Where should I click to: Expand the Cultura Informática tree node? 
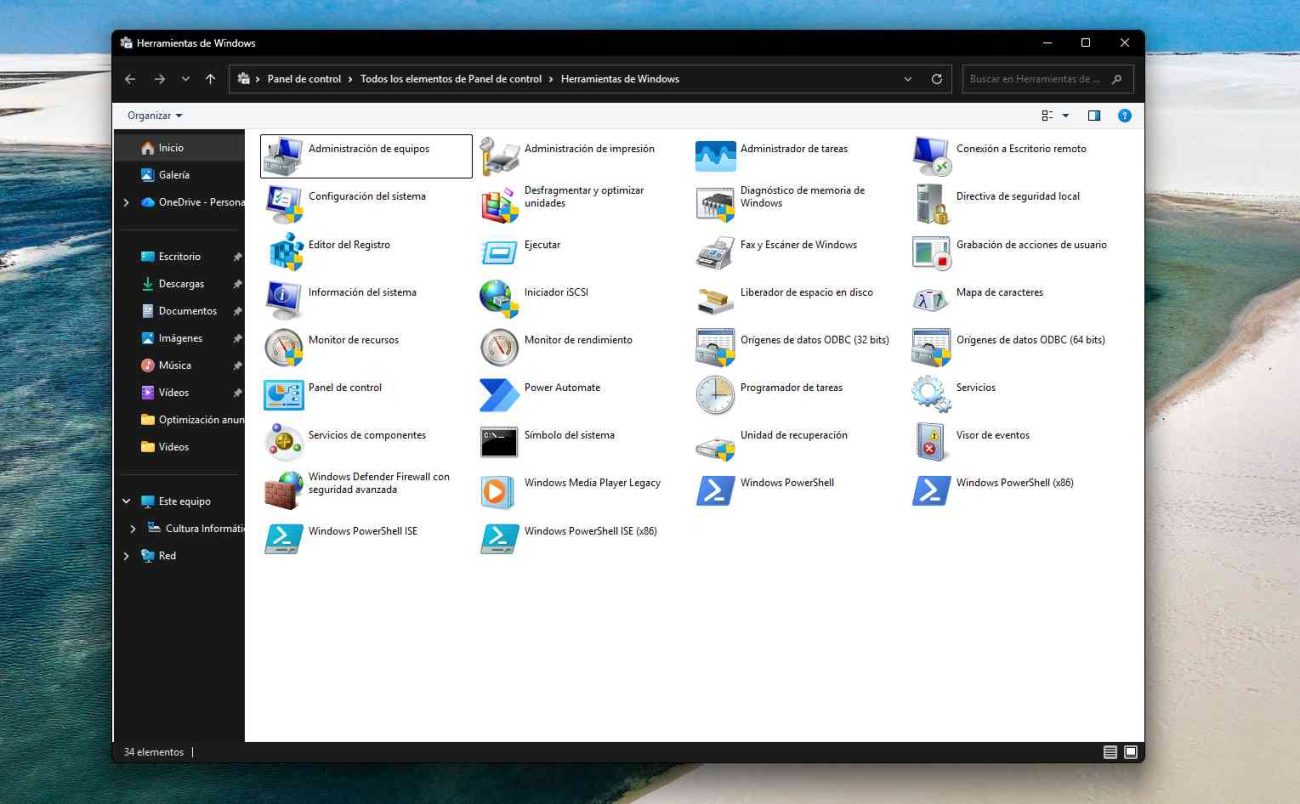[x=134, y=529]
